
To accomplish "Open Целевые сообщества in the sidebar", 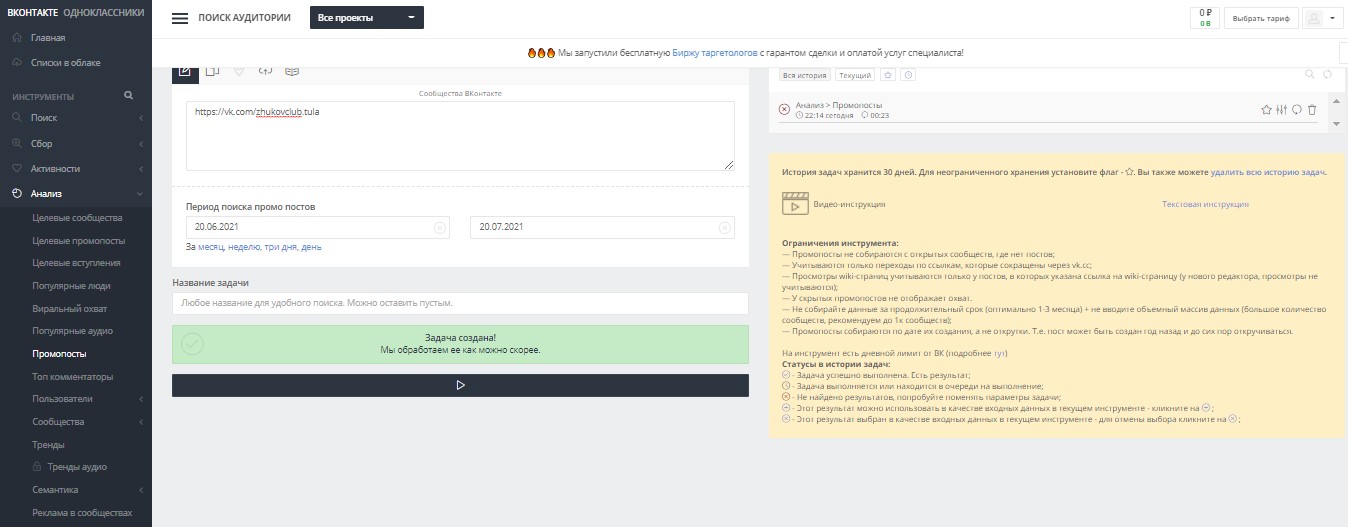I will (77, 217).
